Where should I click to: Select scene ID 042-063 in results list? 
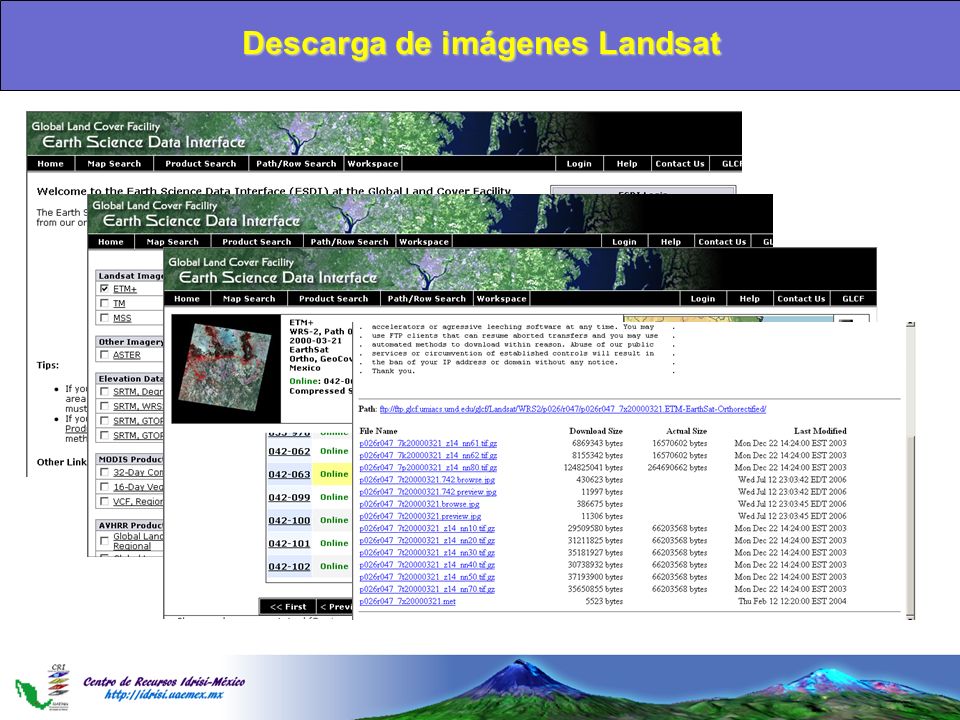pyautogui.click(x=289, y=474)
